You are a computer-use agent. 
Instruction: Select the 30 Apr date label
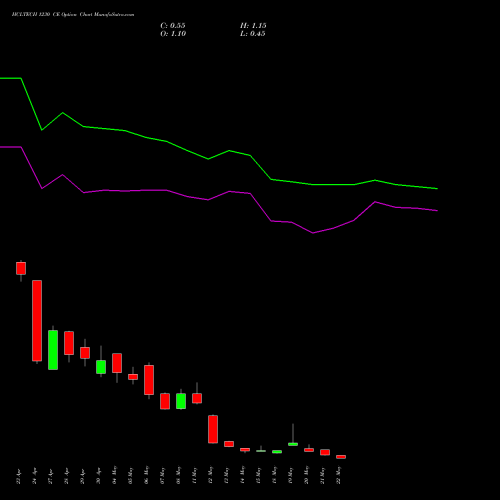(x=99, y=476)
